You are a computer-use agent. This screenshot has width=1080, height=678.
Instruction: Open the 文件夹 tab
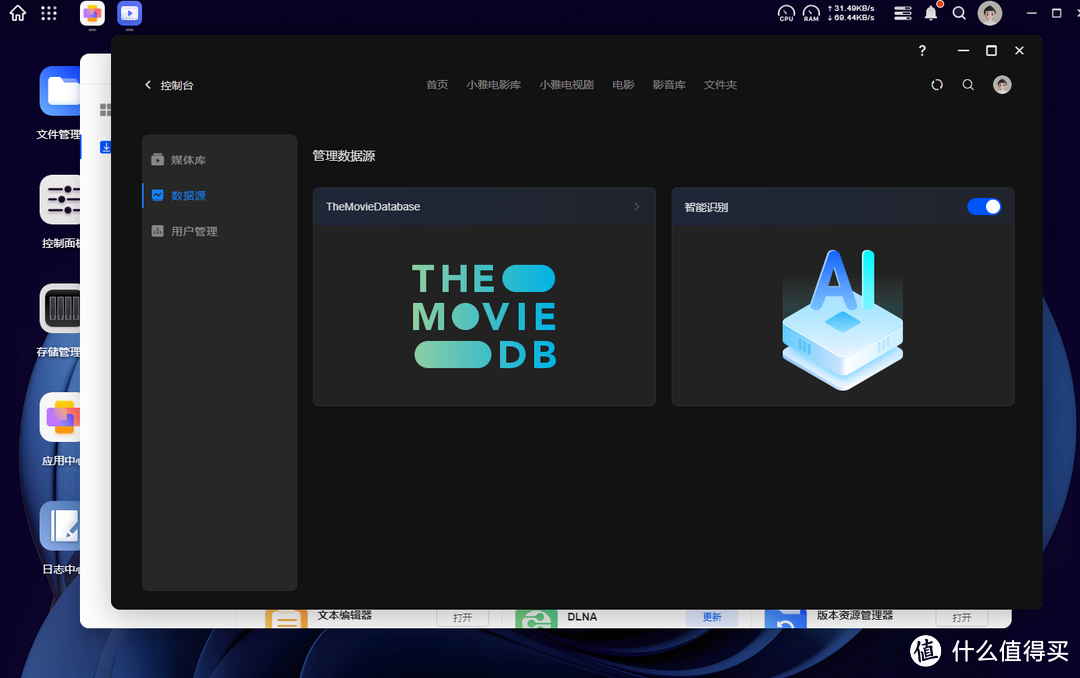720,85
